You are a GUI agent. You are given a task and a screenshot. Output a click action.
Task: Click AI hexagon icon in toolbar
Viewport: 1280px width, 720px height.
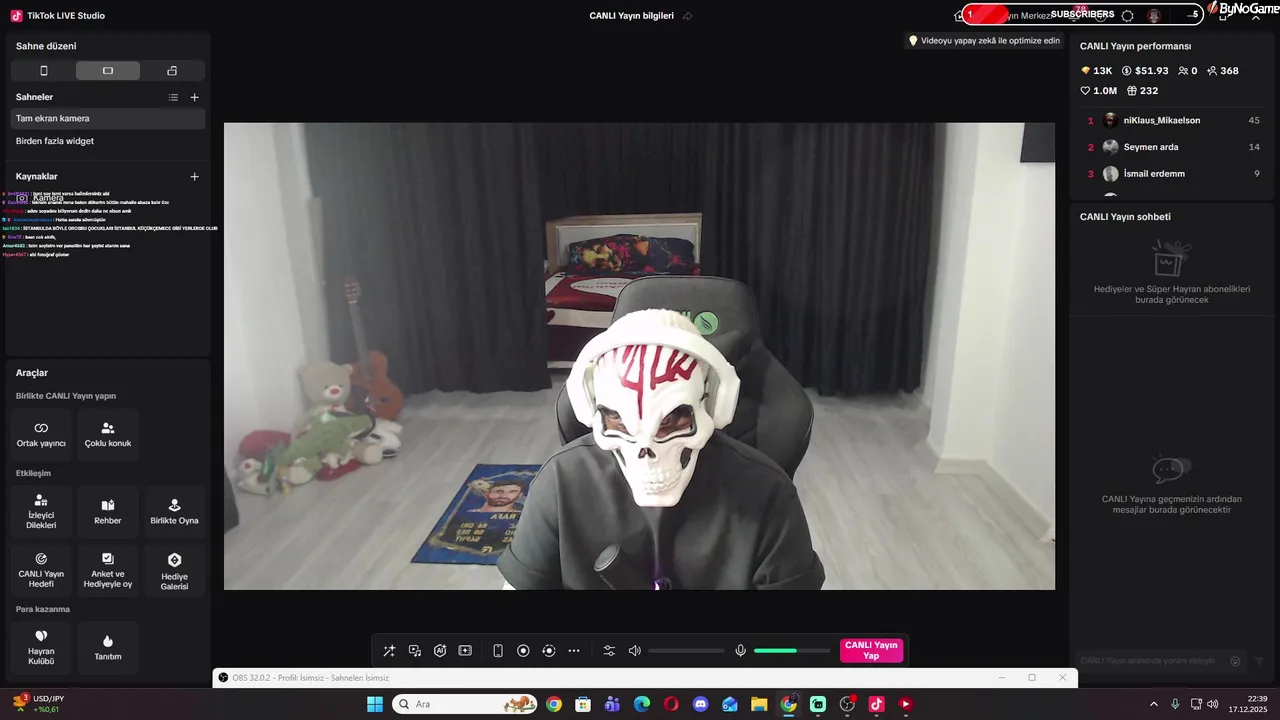click(x=440, y=651)
